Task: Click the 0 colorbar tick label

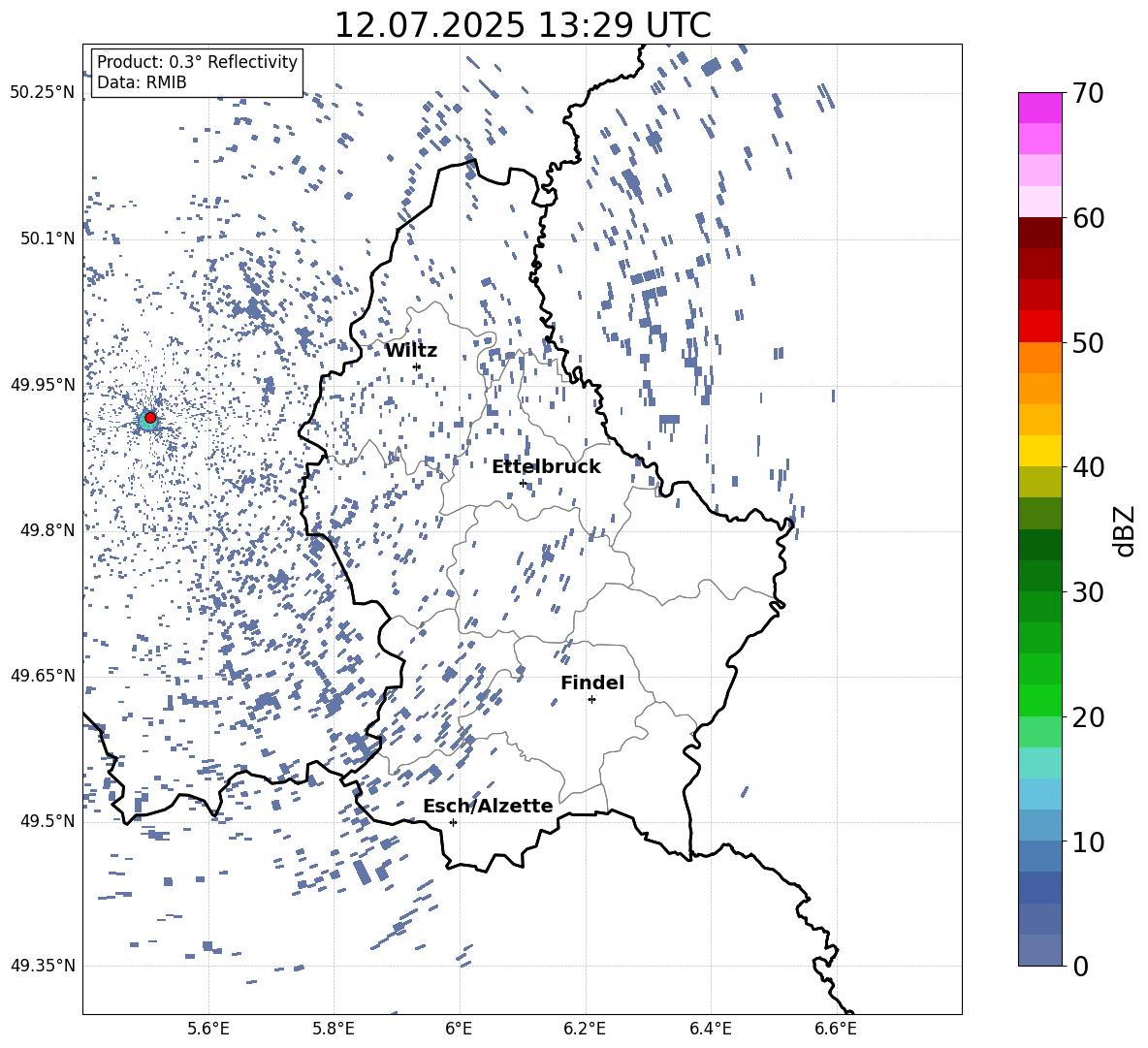Action: pos(1080,967)
